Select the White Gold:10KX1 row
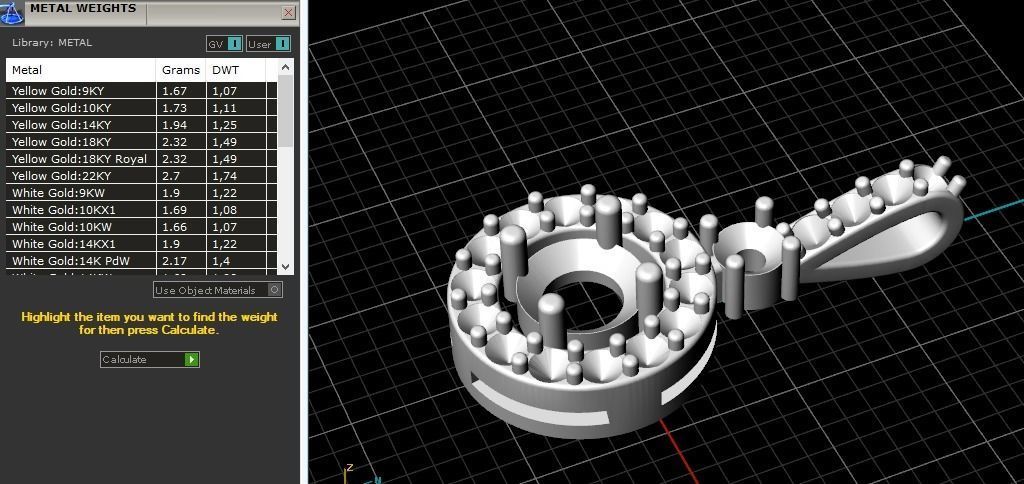The image size is (1024, 484). pos(141,210)
